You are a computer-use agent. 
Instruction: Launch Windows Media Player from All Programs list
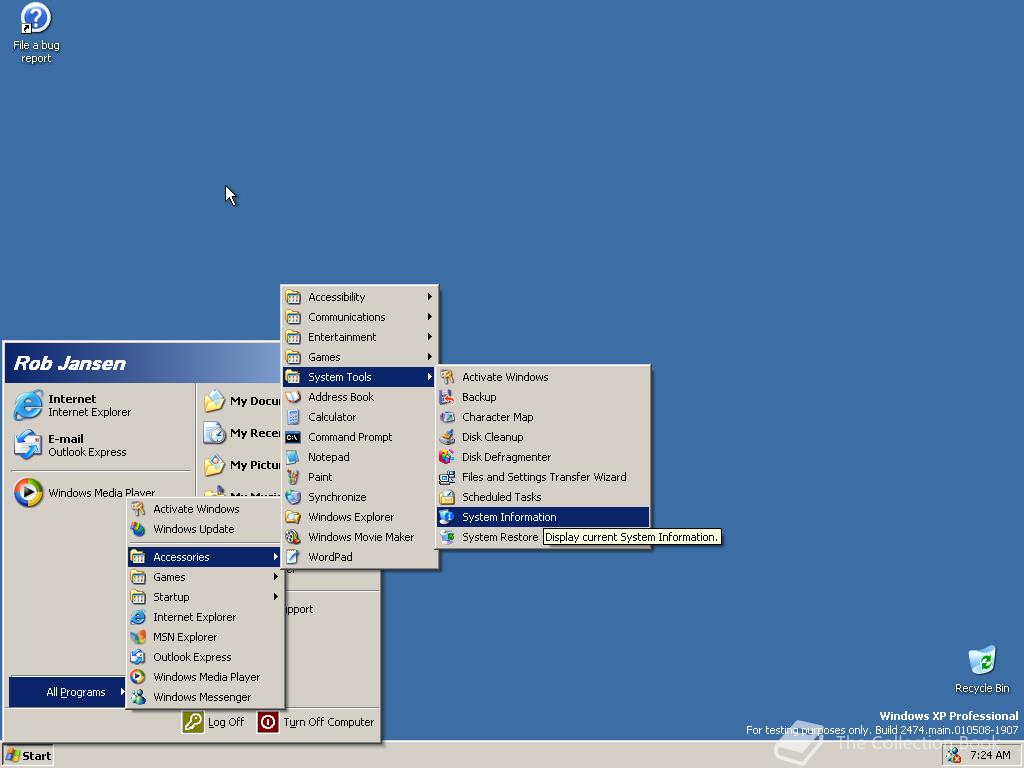coord(205,677)
